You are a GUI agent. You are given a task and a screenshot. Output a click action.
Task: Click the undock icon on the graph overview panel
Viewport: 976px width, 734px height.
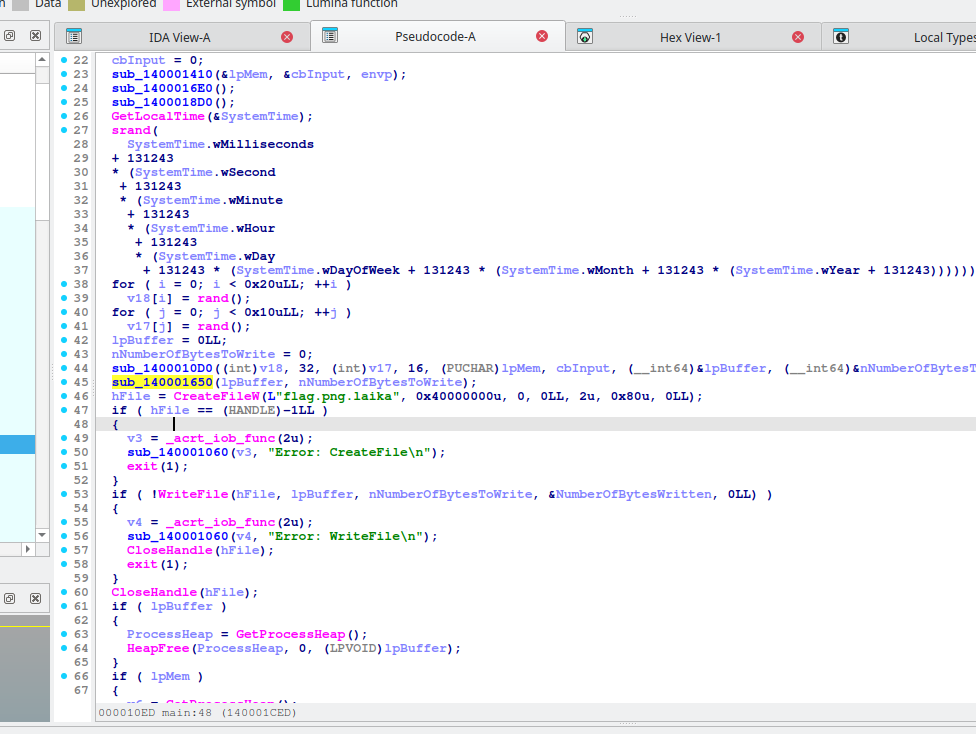point(10,37)
